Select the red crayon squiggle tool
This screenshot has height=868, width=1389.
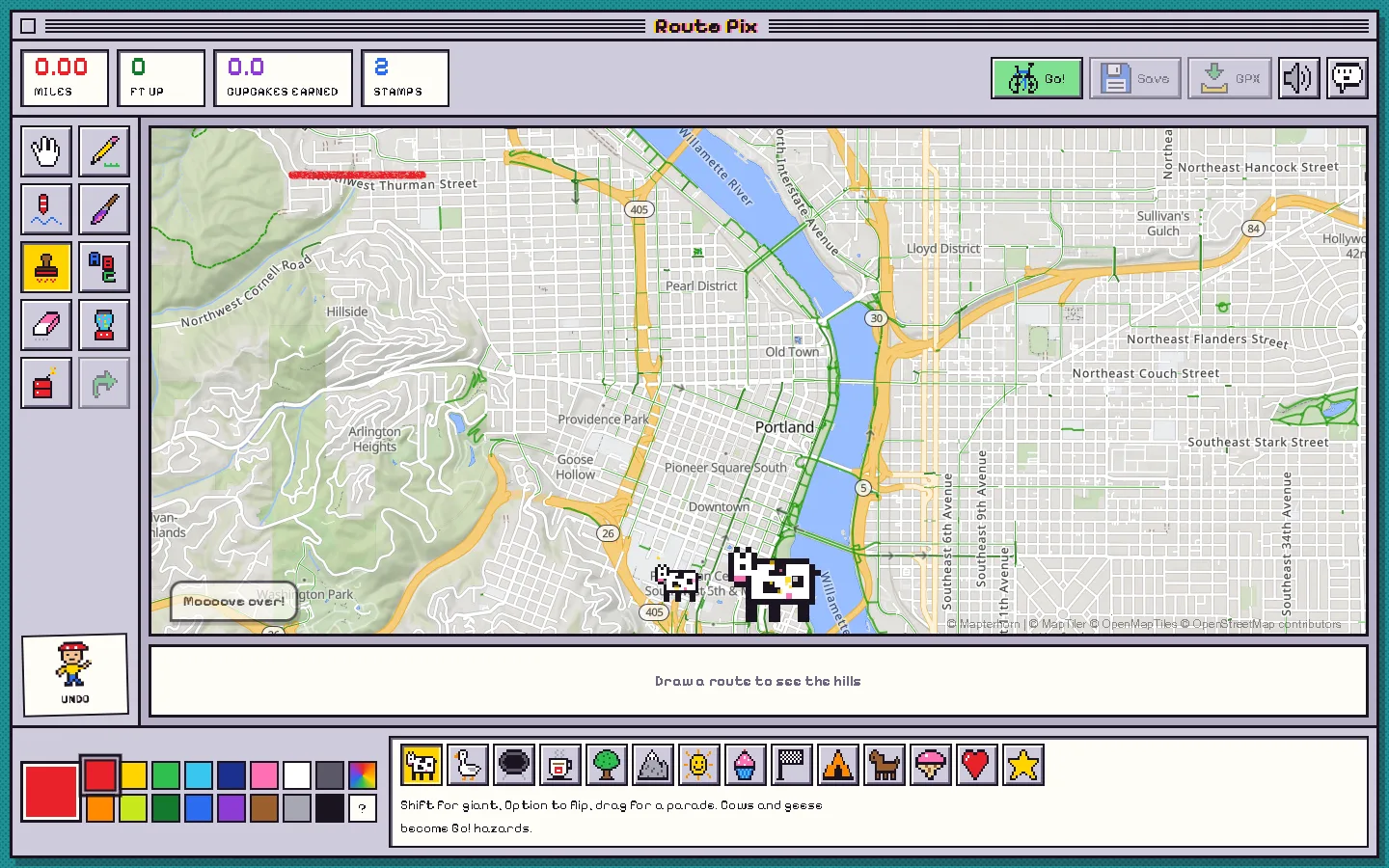point(46,209)
